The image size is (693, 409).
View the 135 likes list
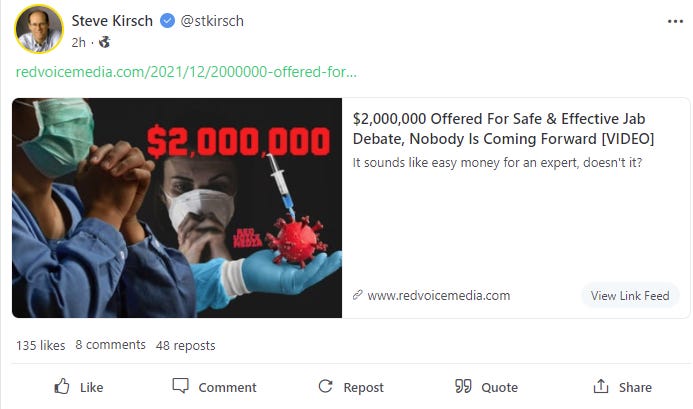[41, 345]
